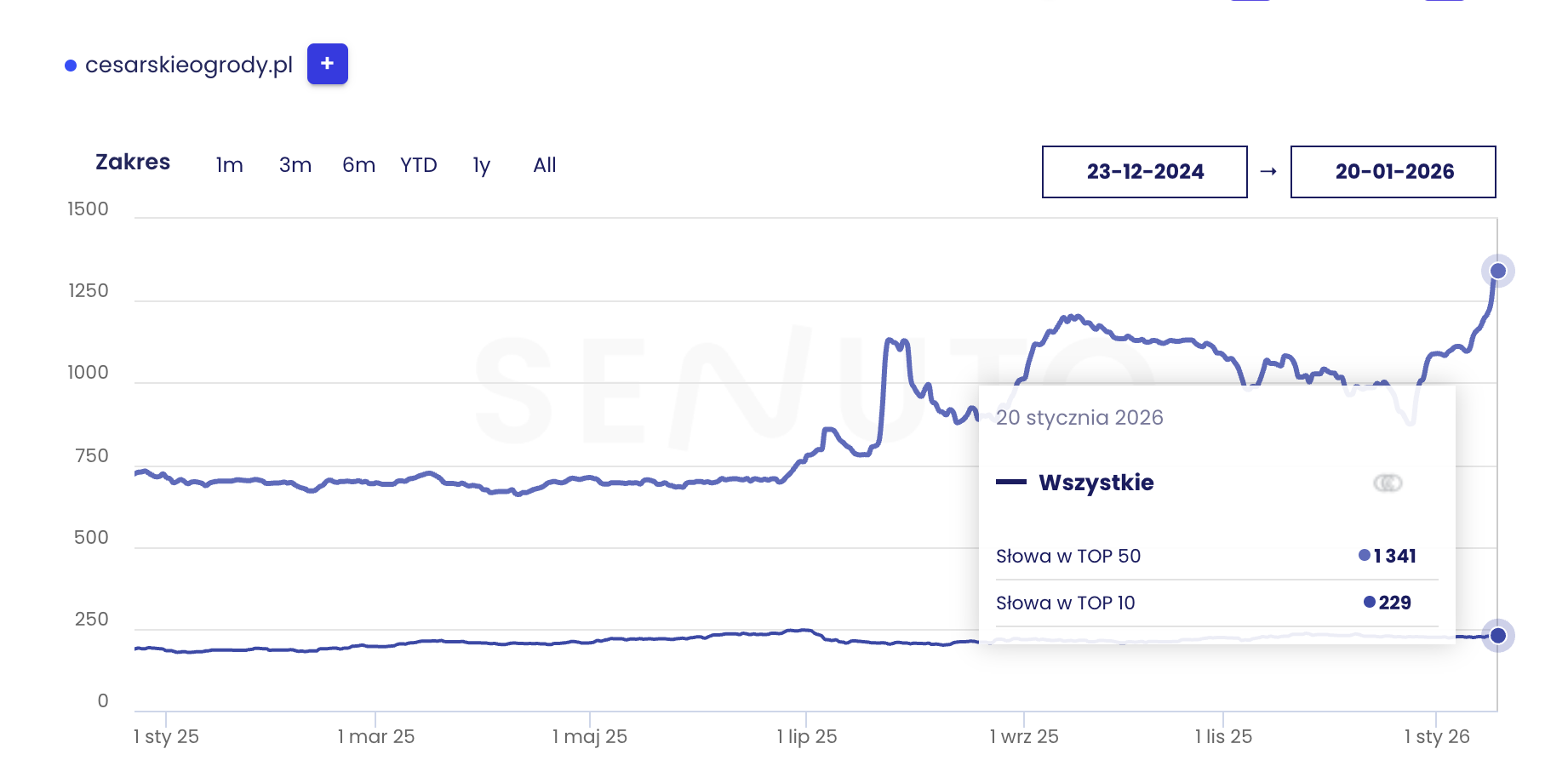Click the arrow between the date fields
The height and width of the screenshot is (766, 1568).
point(1268,172)
